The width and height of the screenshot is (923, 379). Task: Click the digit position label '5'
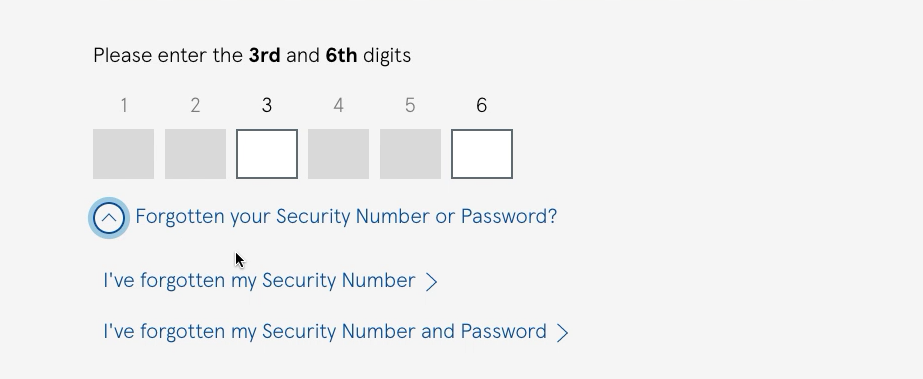point(410,105)
